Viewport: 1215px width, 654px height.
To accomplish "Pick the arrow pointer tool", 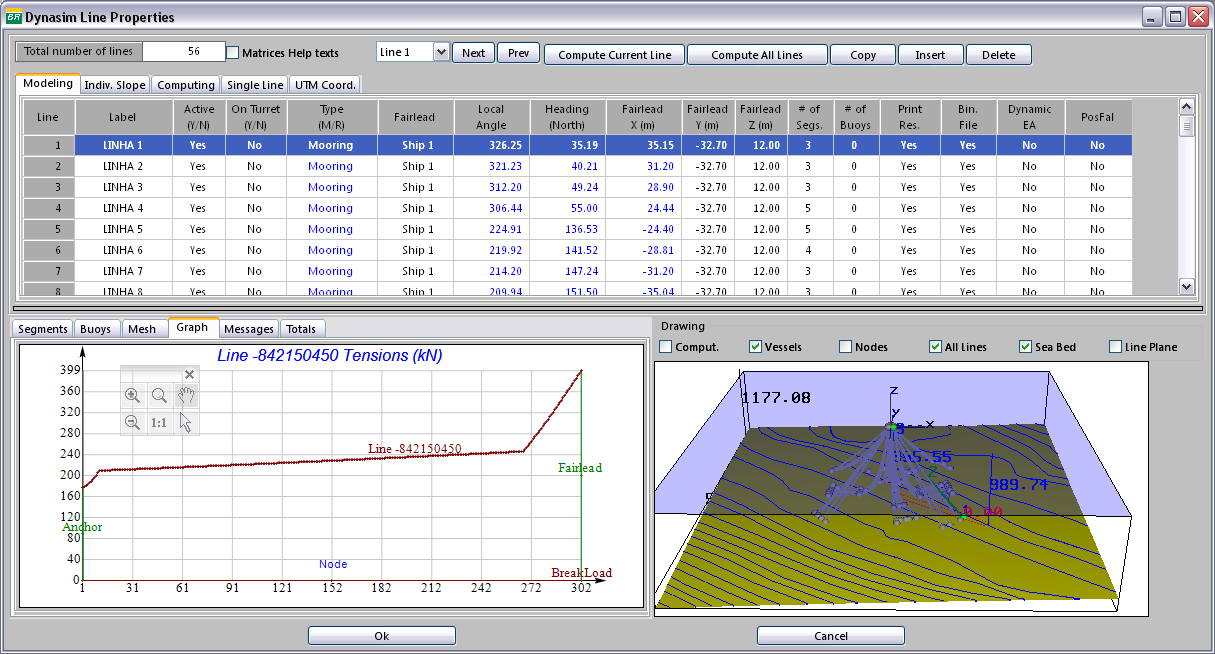I will click(x=186, y=422).
